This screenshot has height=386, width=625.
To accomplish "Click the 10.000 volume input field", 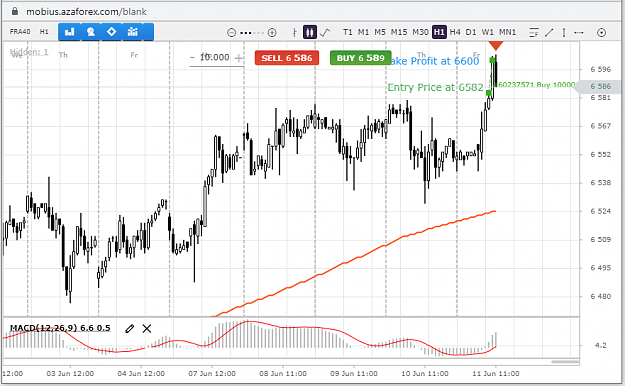I will click(215, 57).
